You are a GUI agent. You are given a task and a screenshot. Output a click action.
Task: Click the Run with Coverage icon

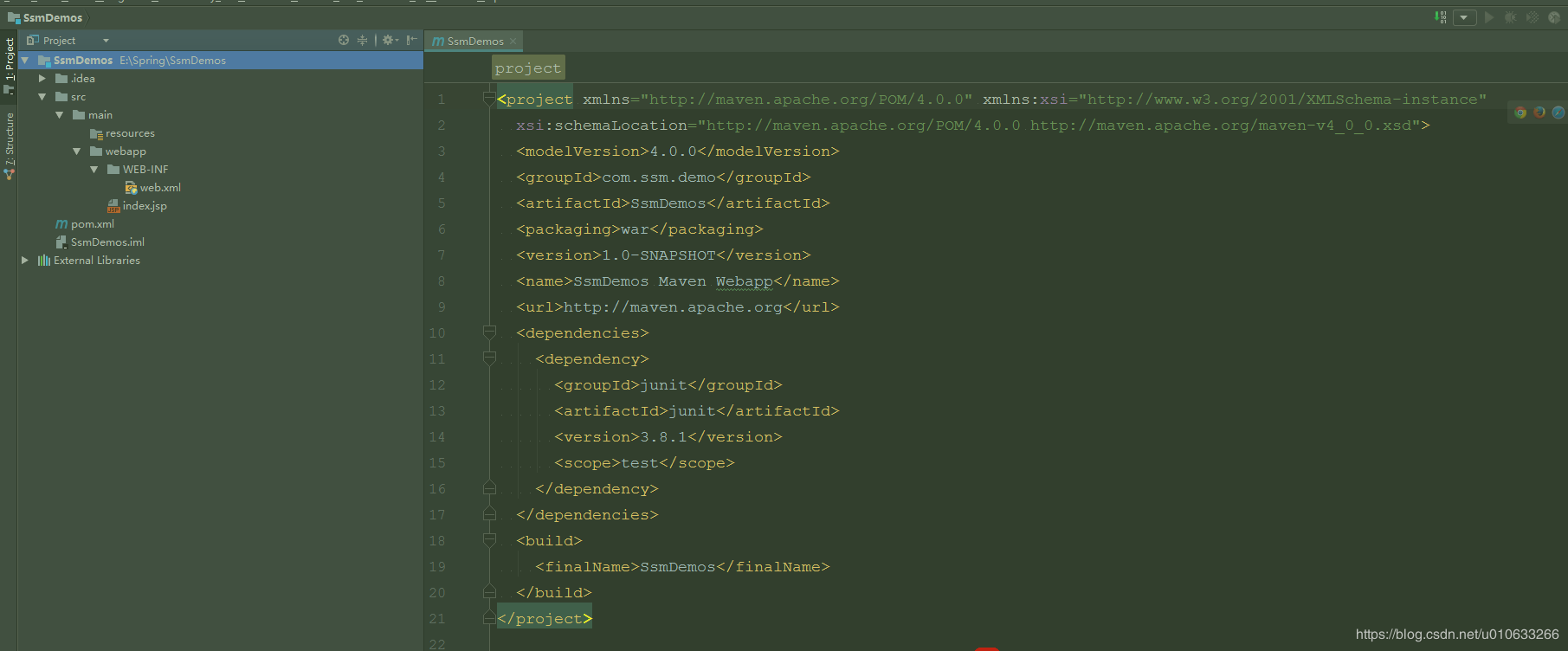[x=1533, y=17]
